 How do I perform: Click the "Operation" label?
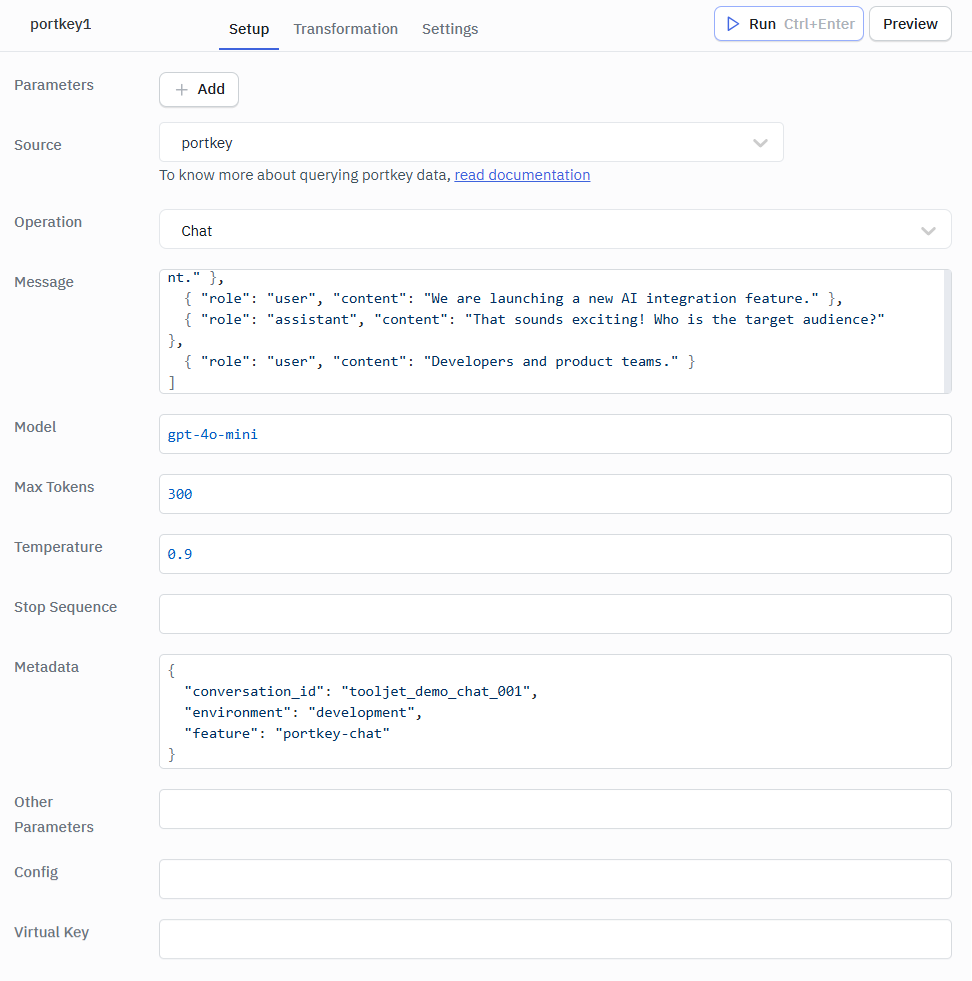point(48,222)
